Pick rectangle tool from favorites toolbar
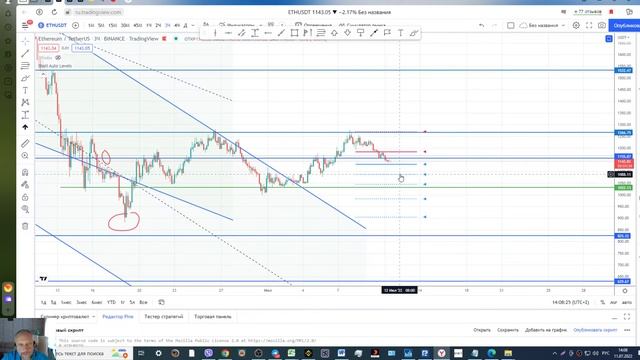The width and height of the screenshot is (640, 360). coord(294,33)
